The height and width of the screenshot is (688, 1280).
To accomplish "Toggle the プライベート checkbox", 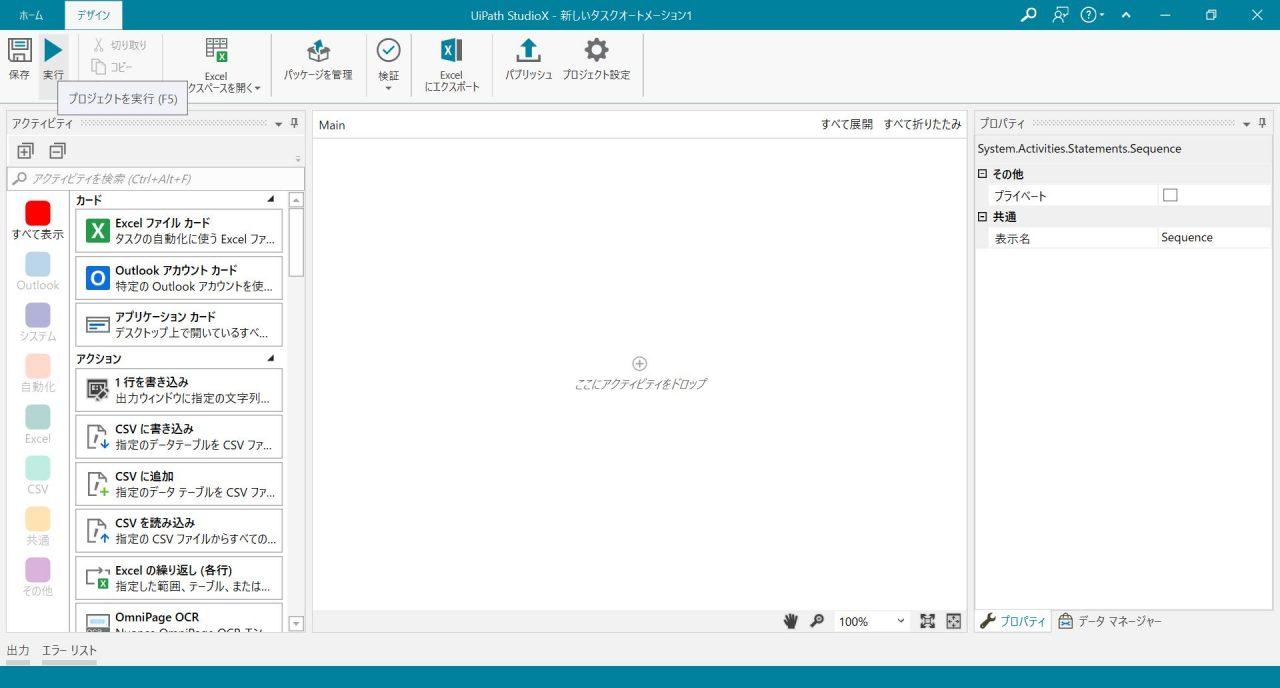I will pos(1170,196).
